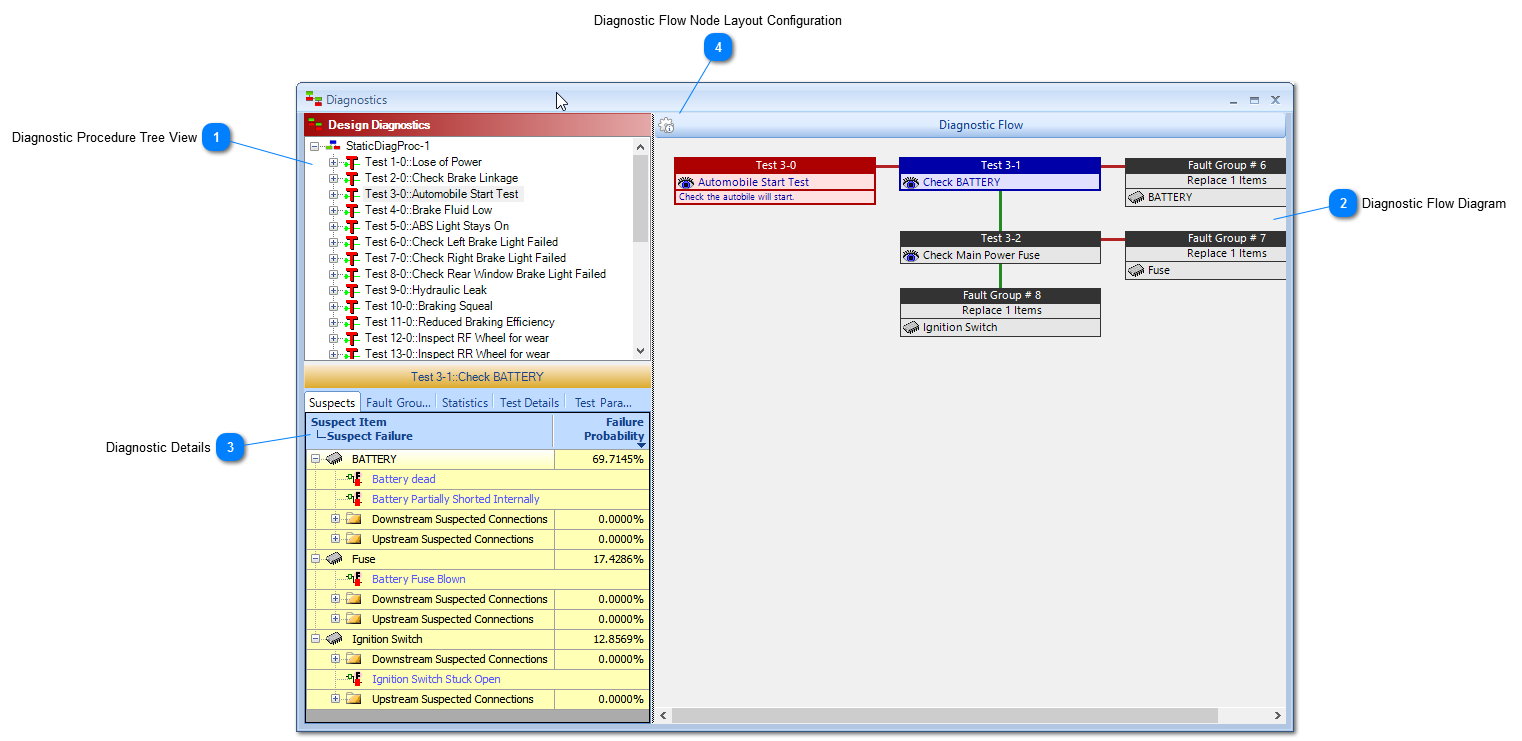1522x741 pixels.
Task: Open the Diagnostic Flow layout configuration gear
Action: pyautogui.click(x=667, y=125)
